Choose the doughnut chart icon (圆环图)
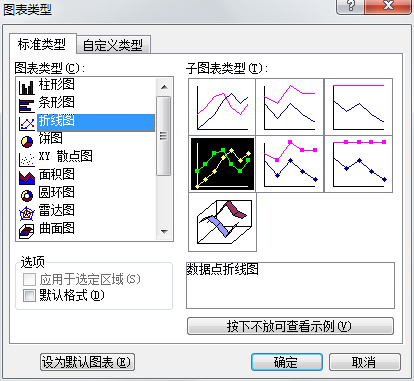 27,196
